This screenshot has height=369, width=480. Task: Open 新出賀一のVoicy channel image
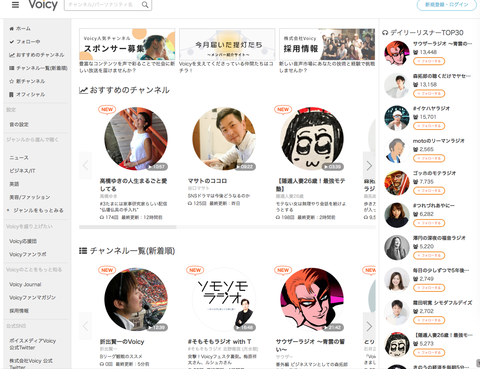pos(136,299)
